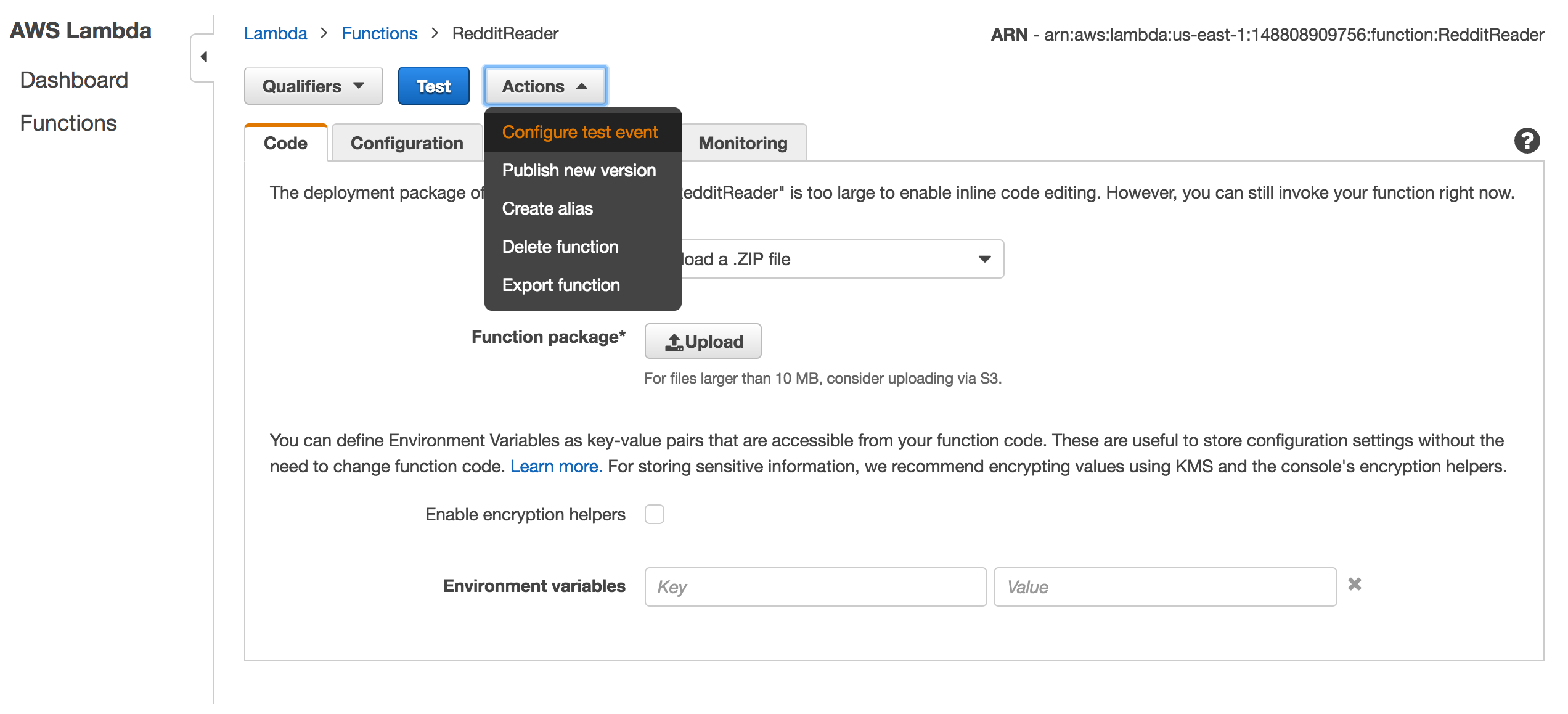Image resolution: width=1568 pixels, height=714 pixels.
Task: Click the AWS Lambda sidebar title
Action: tap(81, 30)
